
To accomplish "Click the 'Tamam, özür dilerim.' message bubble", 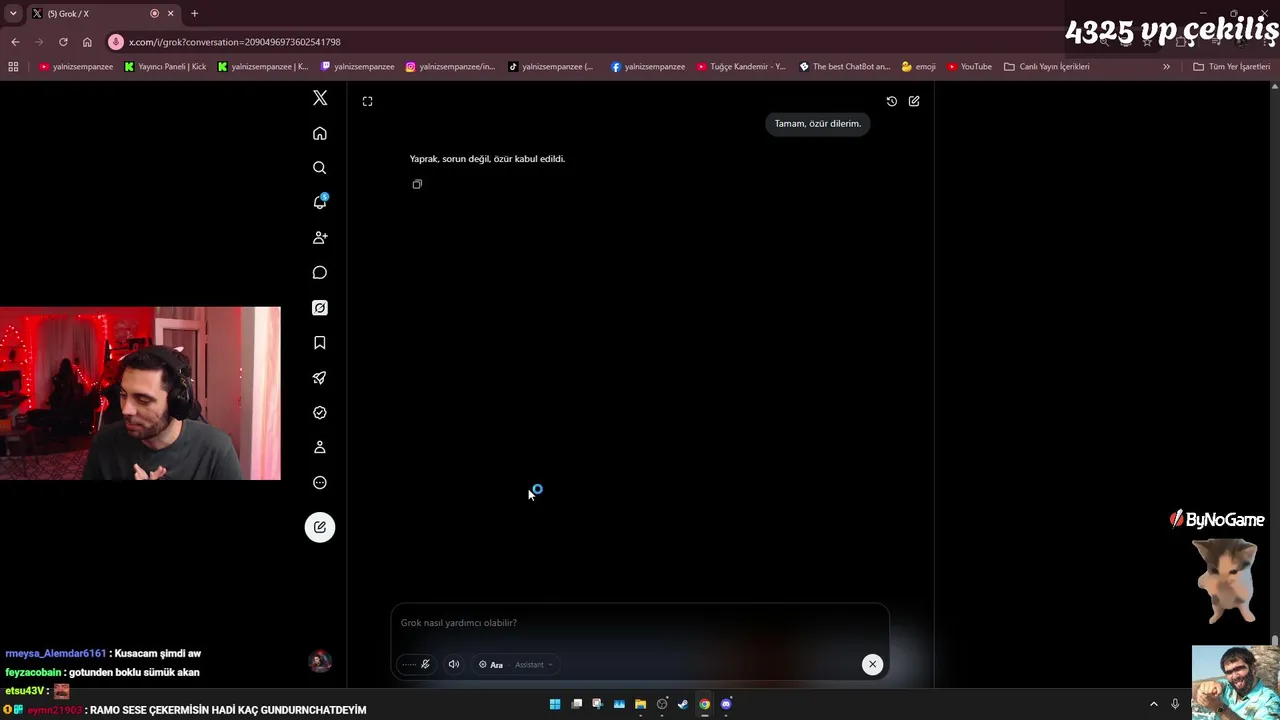I will coord(818,124).
